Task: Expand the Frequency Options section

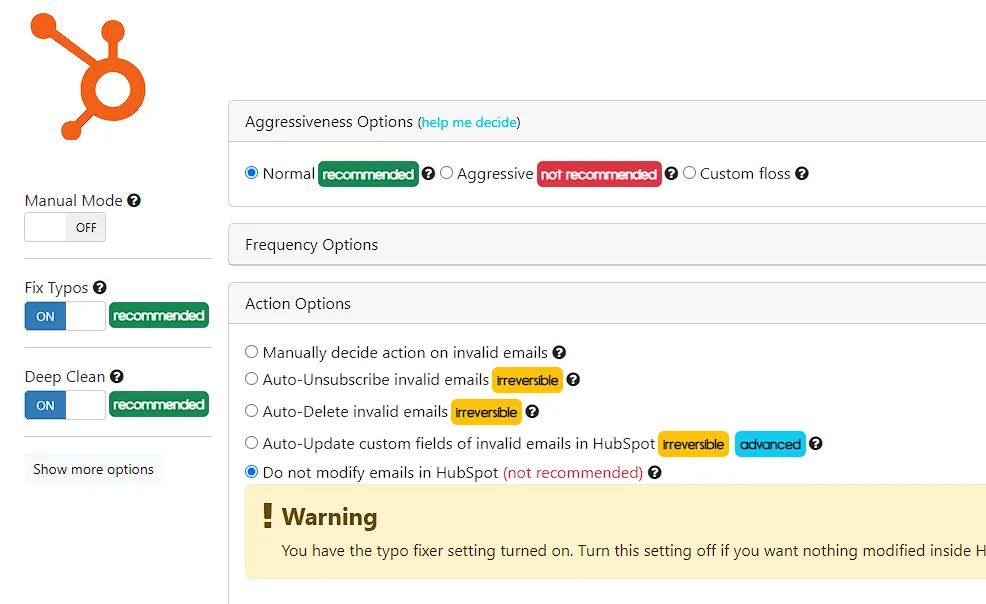Action: click(x=607, y=244)
